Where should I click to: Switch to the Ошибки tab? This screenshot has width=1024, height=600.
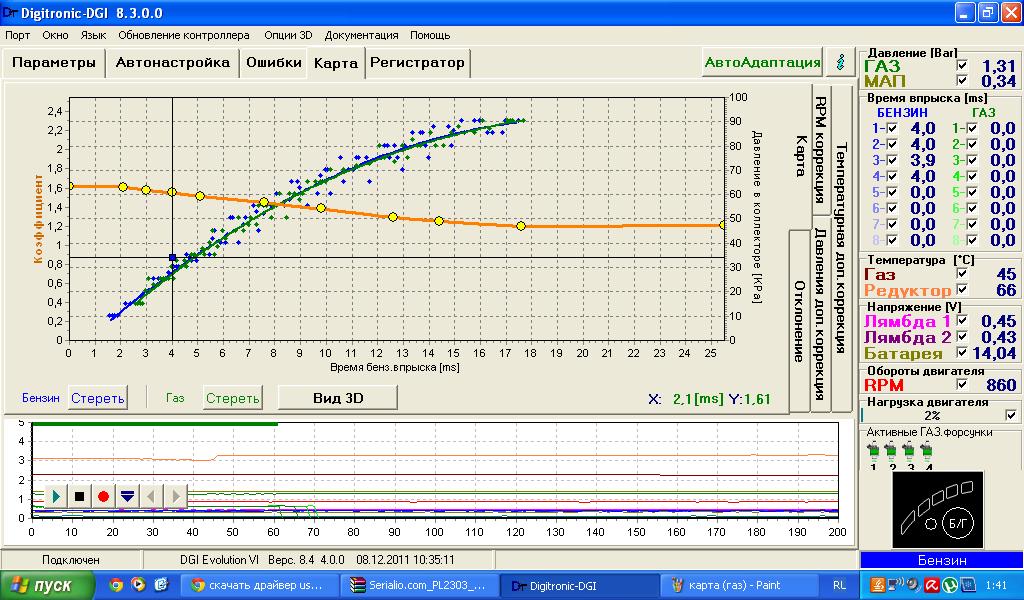pos(273,62)
